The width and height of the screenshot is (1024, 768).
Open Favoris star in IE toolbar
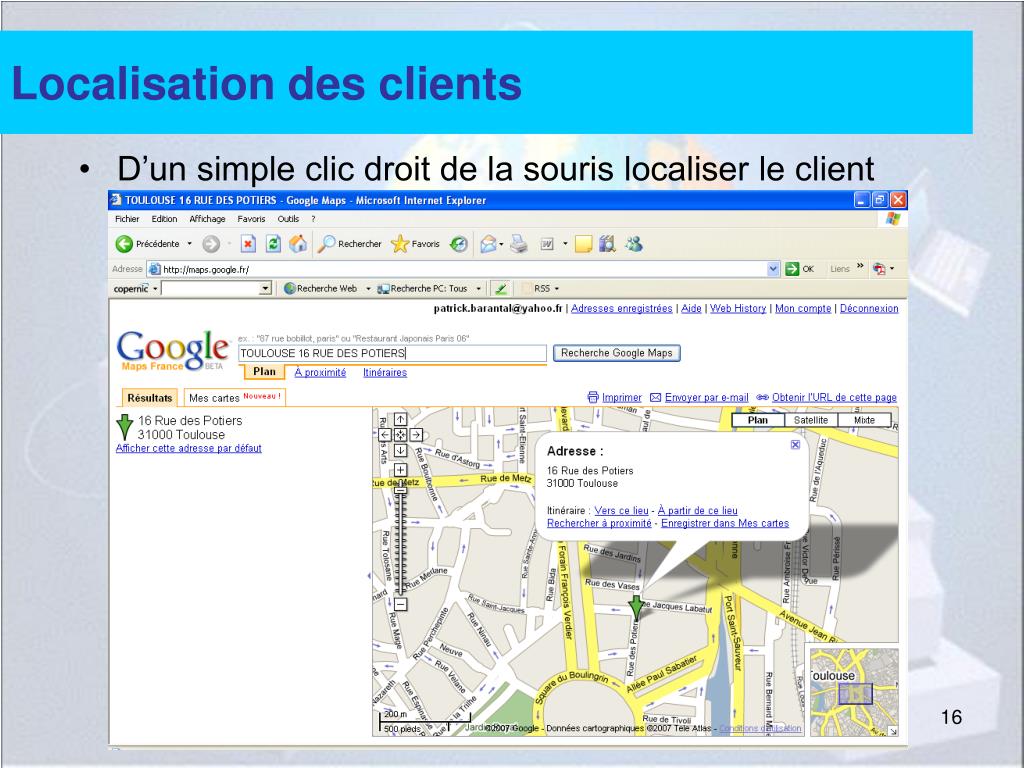point(400,244)
